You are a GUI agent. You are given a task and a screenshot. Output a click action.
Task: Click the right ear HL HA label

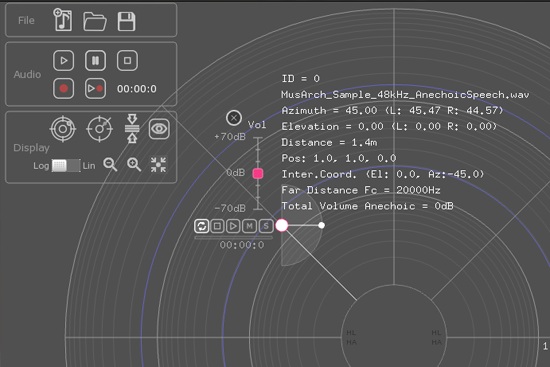pyautogui.click(x=436, y=337)
